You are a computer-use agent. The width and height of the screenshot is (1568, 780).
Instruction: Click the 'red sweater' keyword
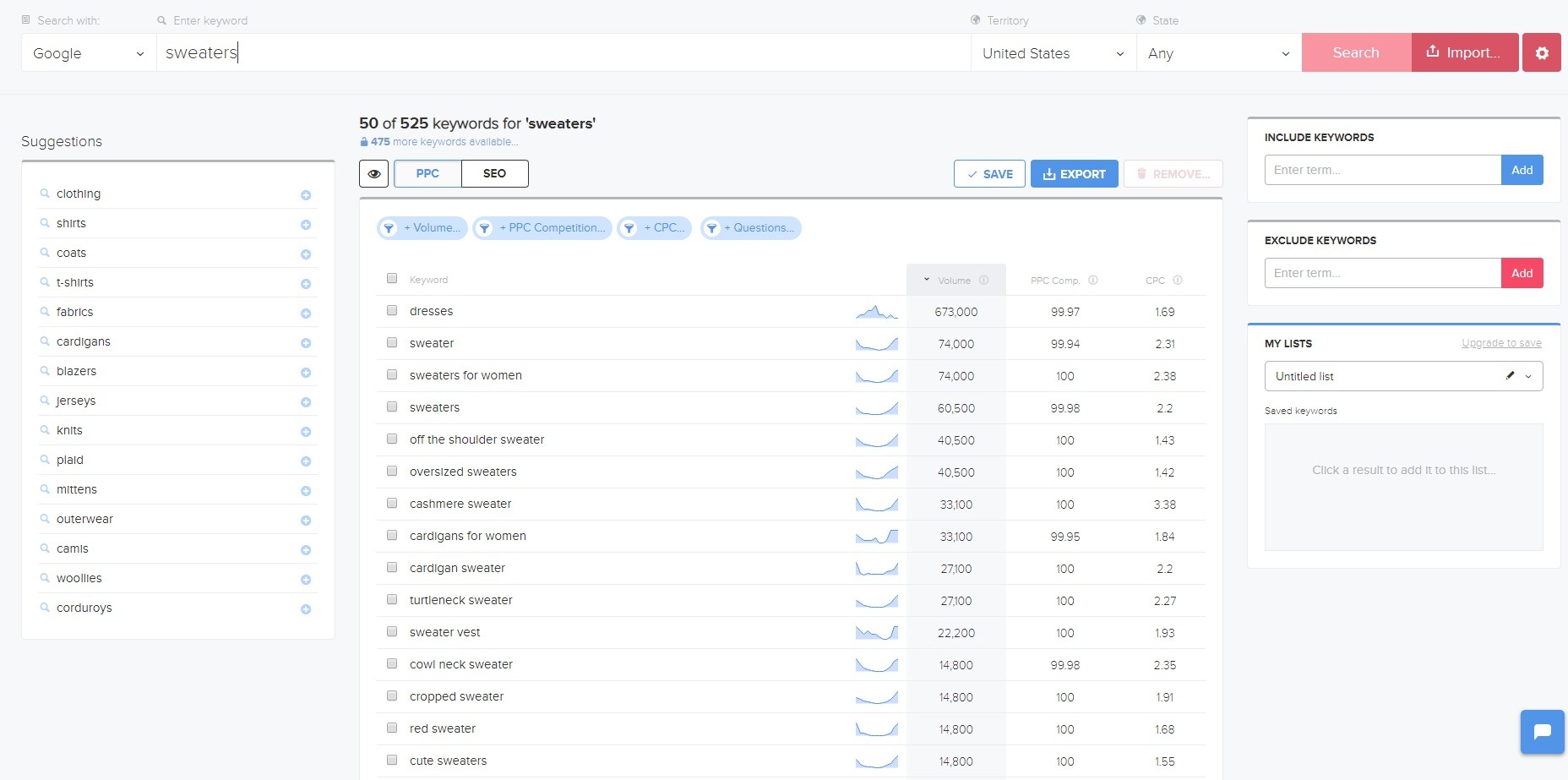[443, 728]
